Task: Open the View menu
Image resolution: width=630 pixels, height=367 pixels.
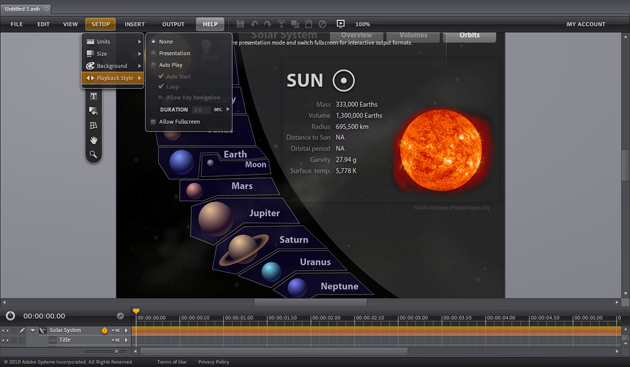Action: [70, 24]
